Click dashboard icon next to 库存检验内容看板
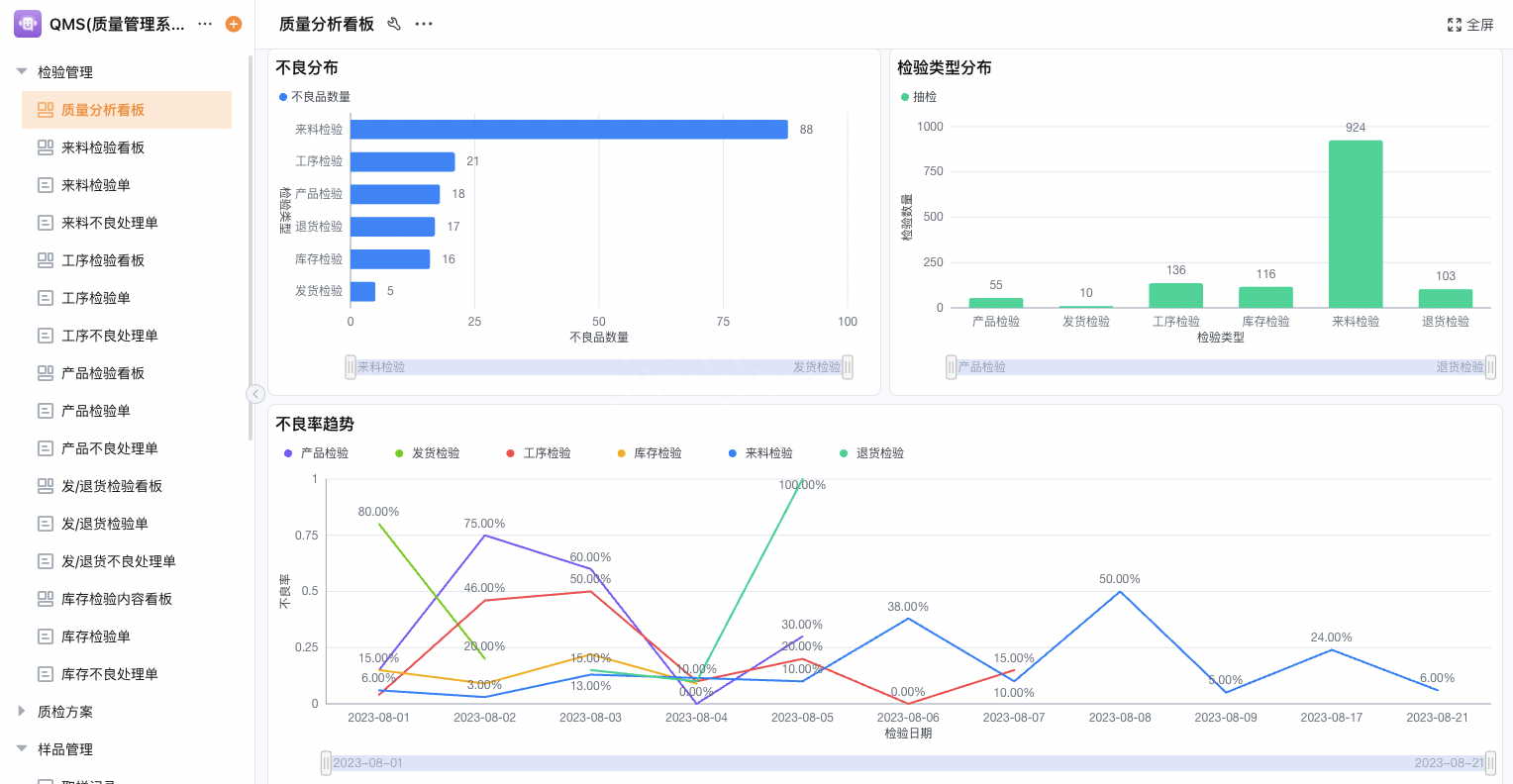The height and width of the screenshot is (784, 1513). click(x=46, y=599)
